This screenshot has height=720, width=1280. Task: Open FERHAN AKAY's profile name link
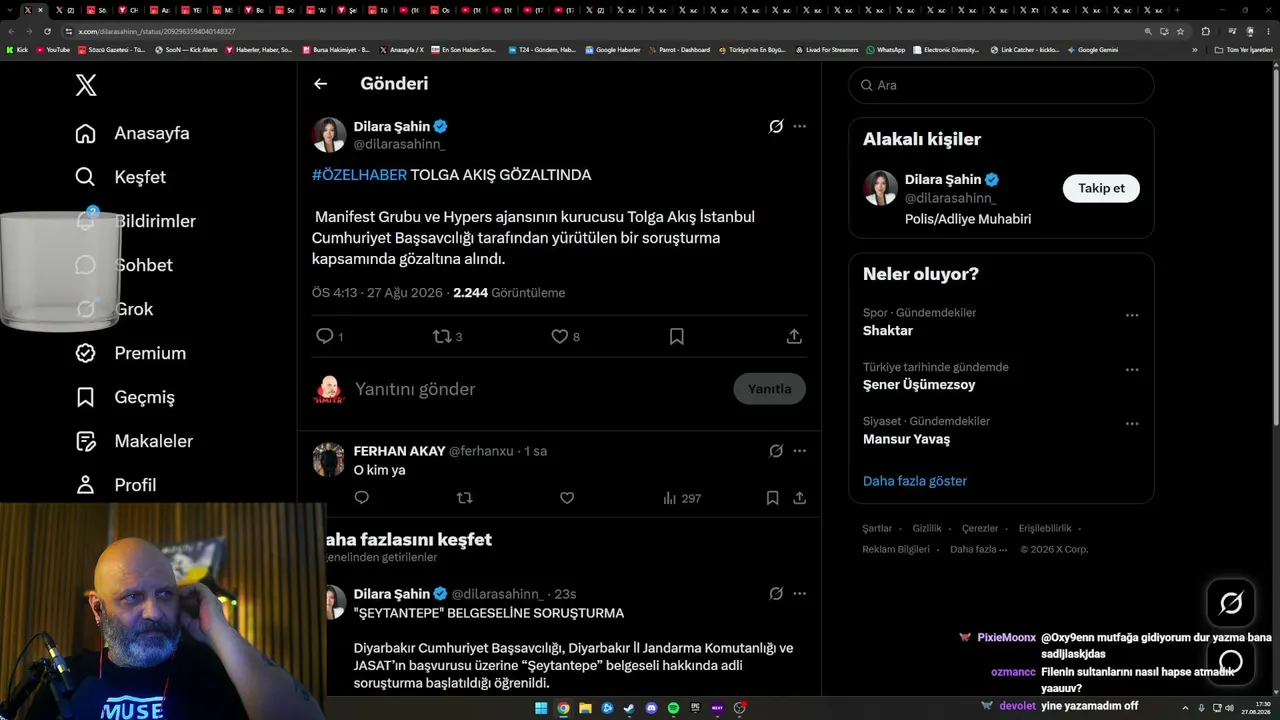pyautogui.click(x=399, y=451)
